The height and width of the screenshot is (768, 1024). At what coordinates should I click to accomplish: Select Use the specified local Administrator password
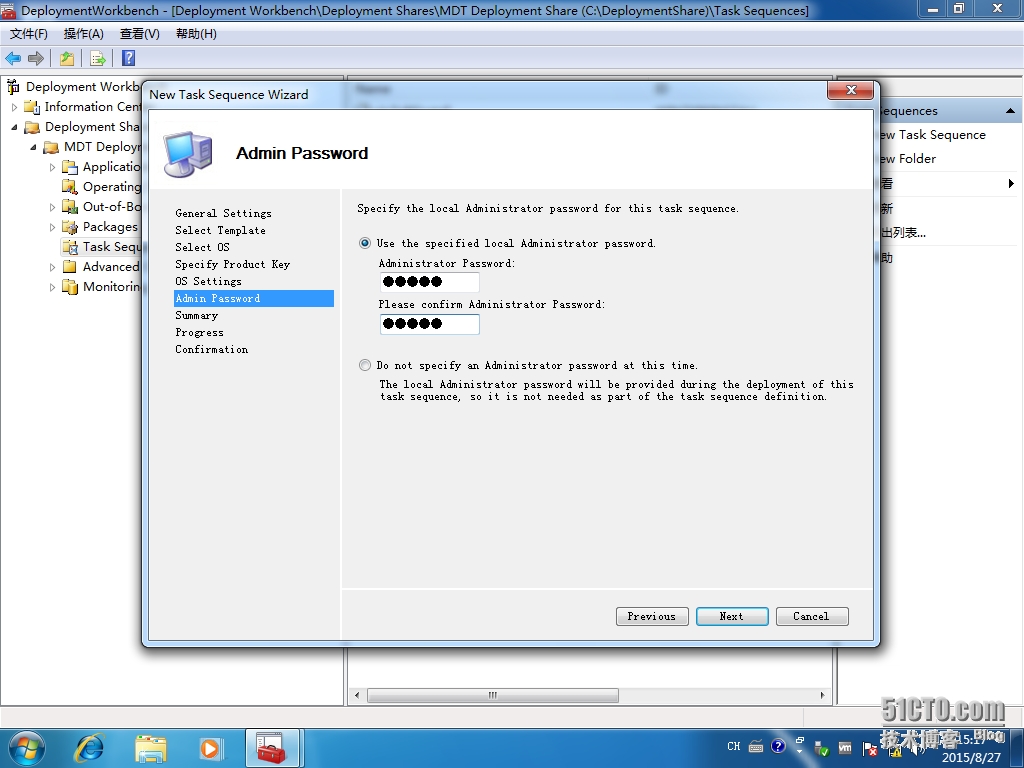(x=365, y=243)
